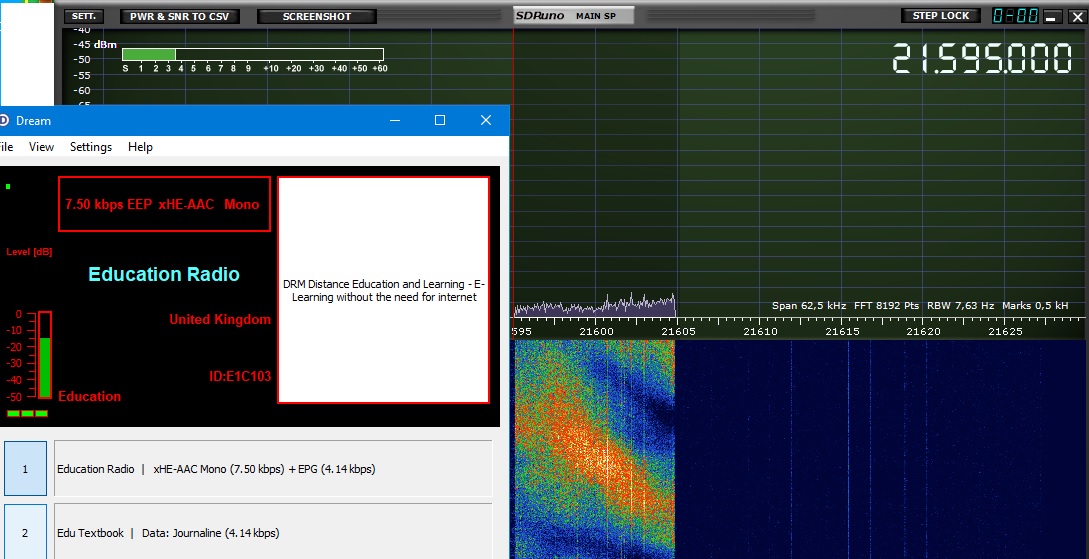
Task: Minimize the Dream window
Action: point(393,120)
